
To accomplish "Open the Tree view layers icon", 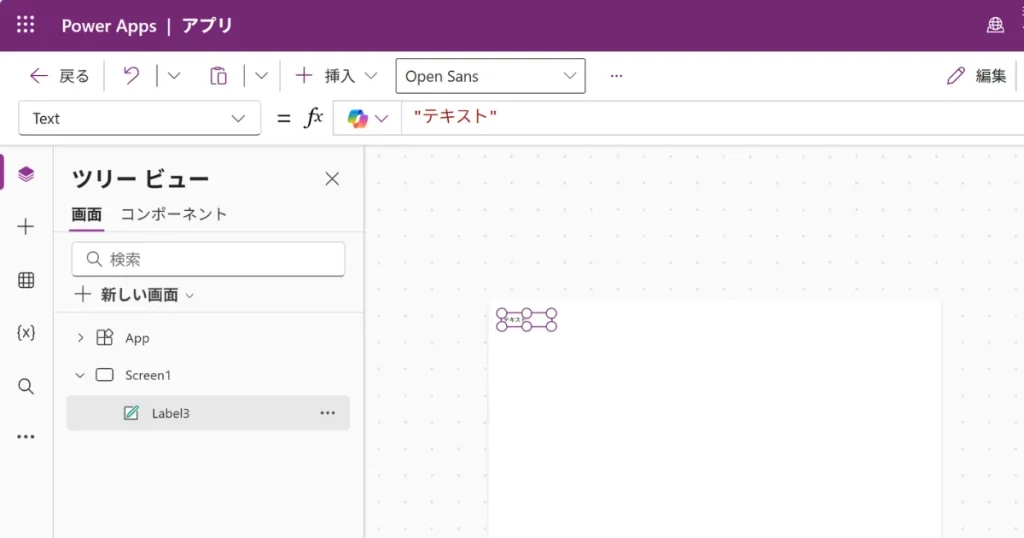I will coord(26,174).
